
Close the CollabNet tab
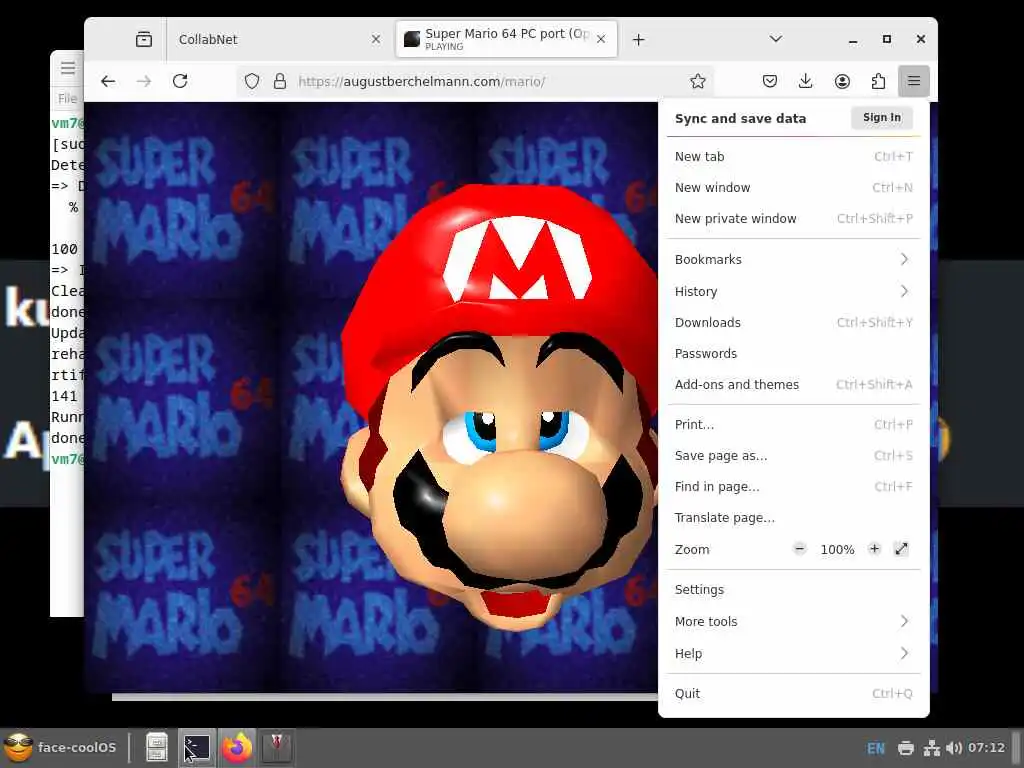pyautogui.click(x=376, y=39)
